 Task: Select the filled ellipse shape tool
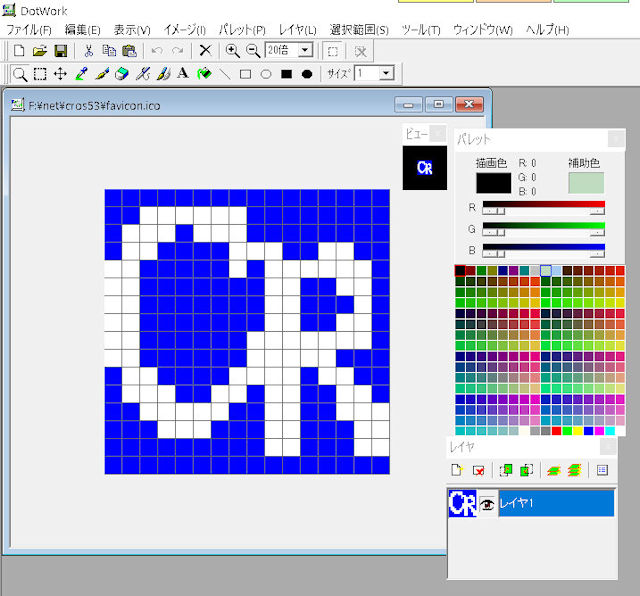[x=307, y=74]
